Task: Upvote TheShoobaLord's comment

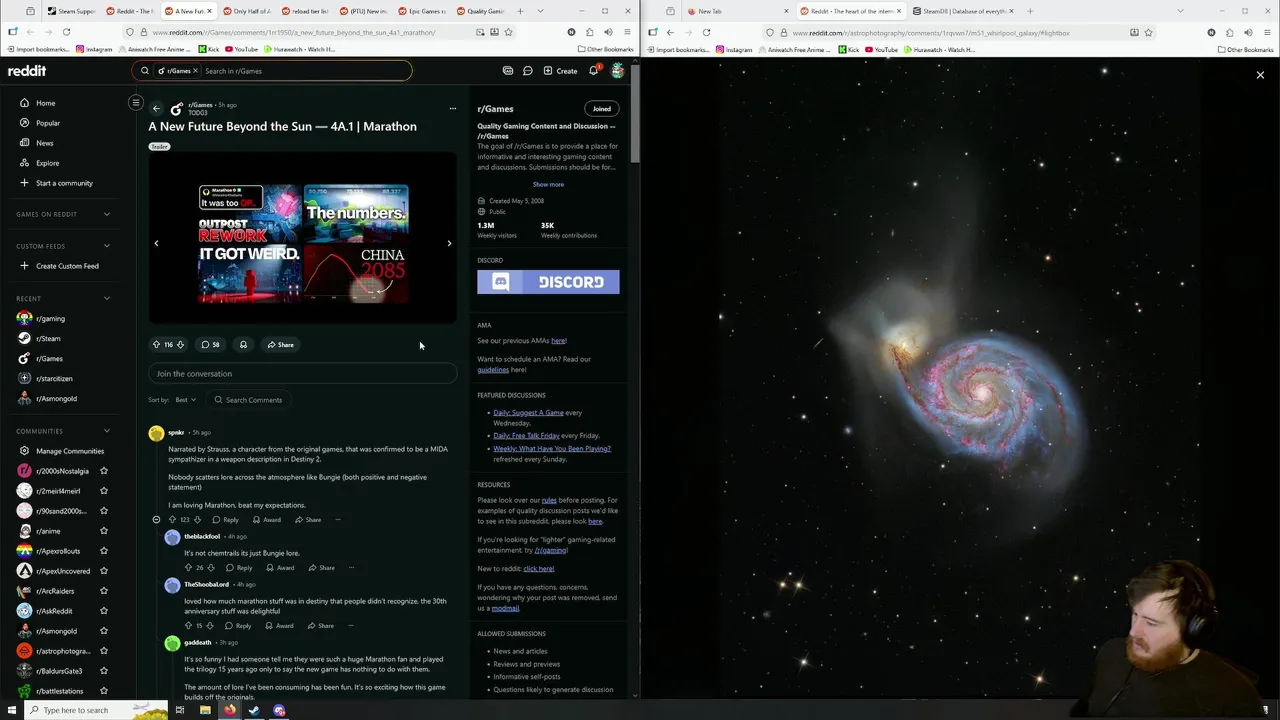Action: click(x=188, y=626)
